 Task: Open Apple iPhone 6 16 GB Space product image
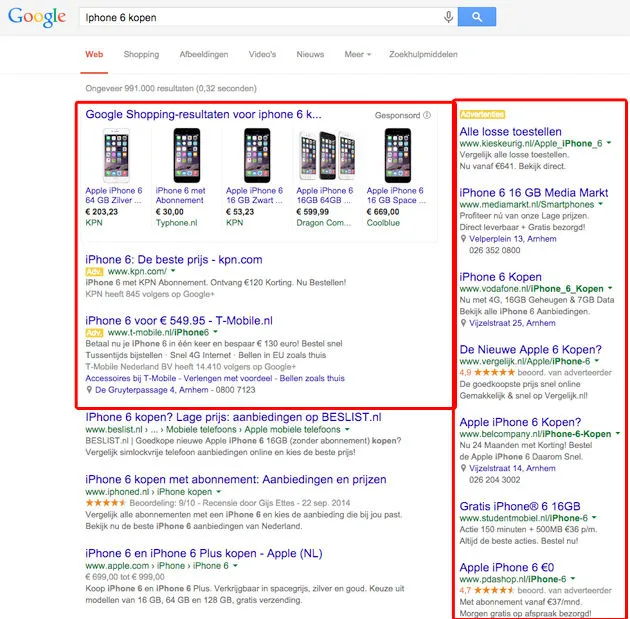pyautogui.click(x=398, y=155)
